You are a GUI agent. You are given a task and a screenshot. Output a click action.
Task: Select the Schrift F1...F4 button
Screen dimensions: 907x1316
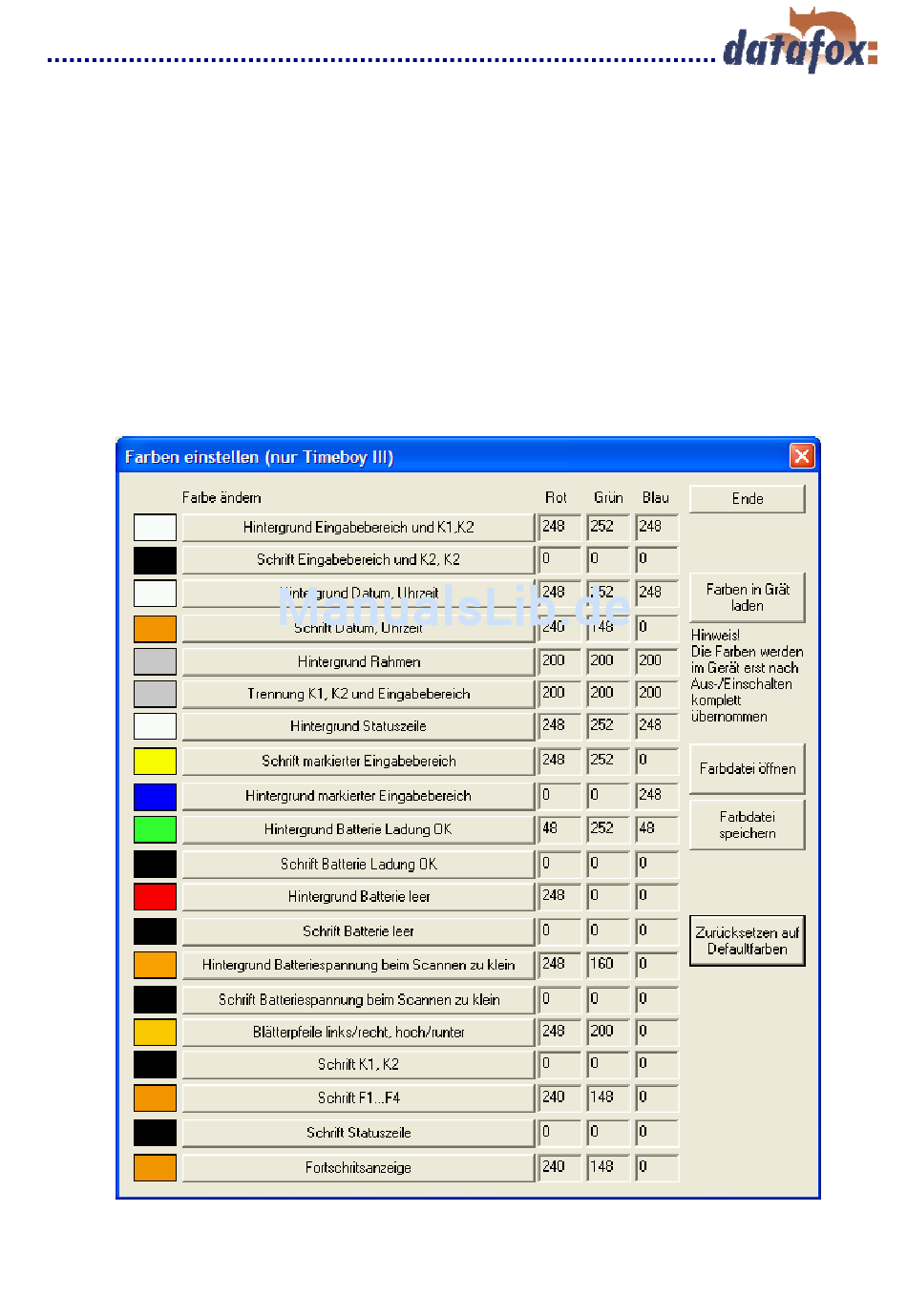358,1098
